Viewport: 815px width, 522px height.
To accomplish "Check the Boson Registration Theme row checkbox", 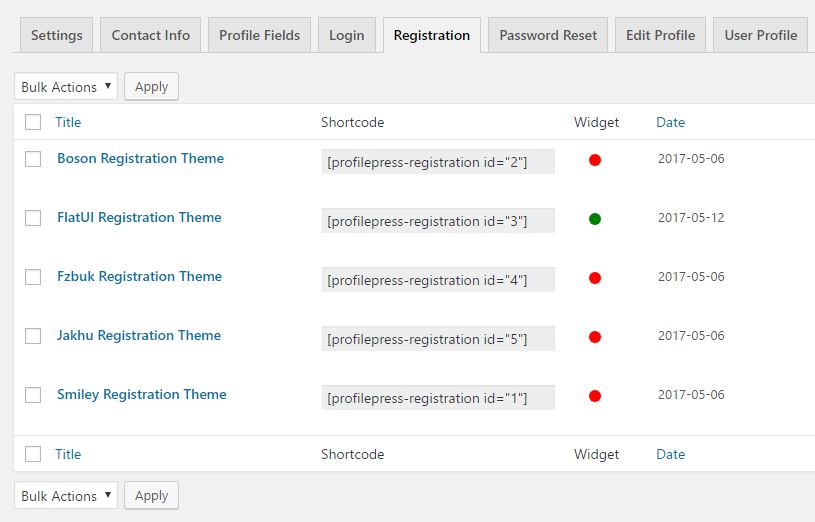I will pyautogui.click(x=33, y=159).
